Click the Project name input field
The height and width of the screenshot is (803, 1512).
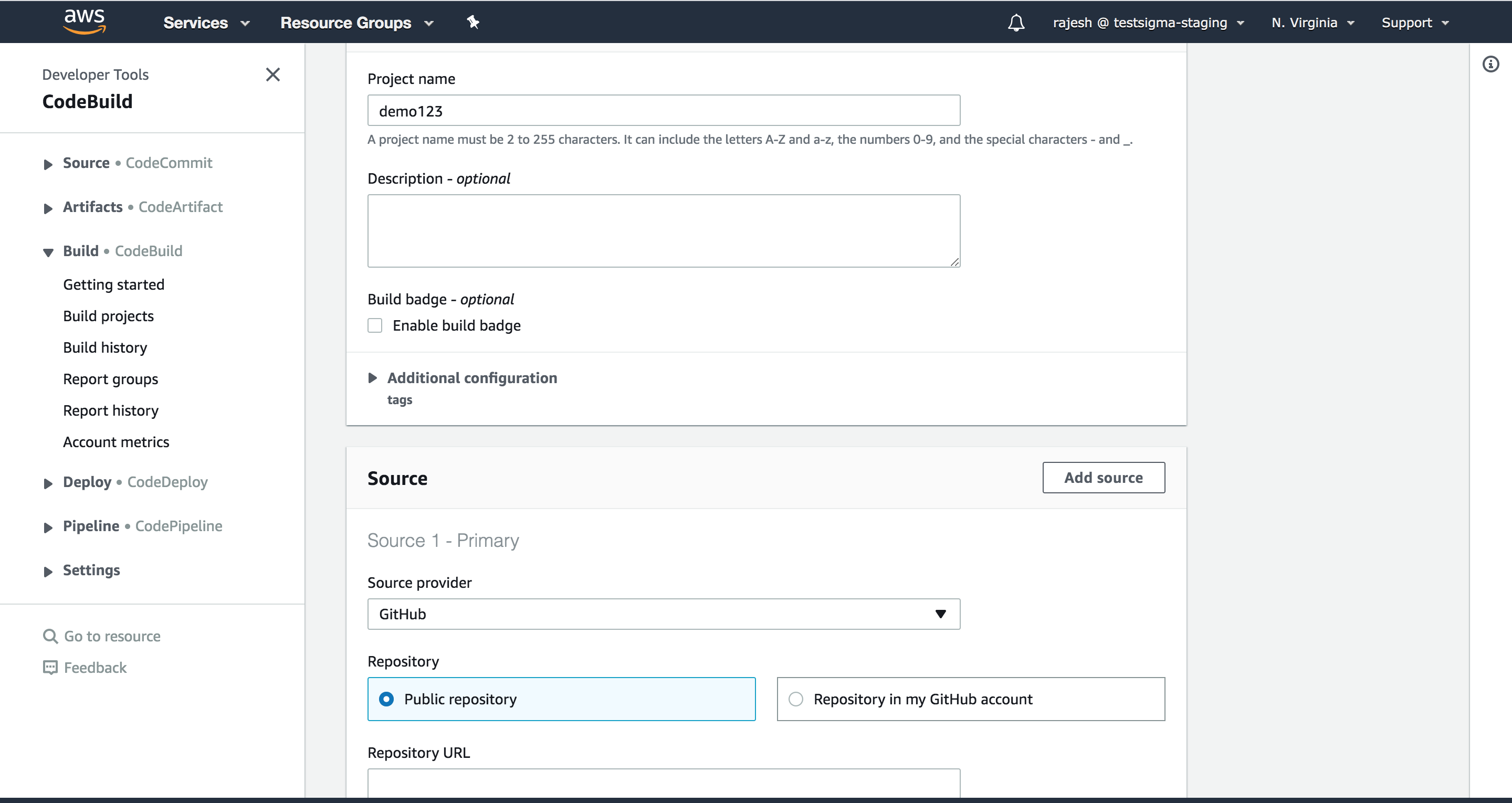tap(663, 111)
